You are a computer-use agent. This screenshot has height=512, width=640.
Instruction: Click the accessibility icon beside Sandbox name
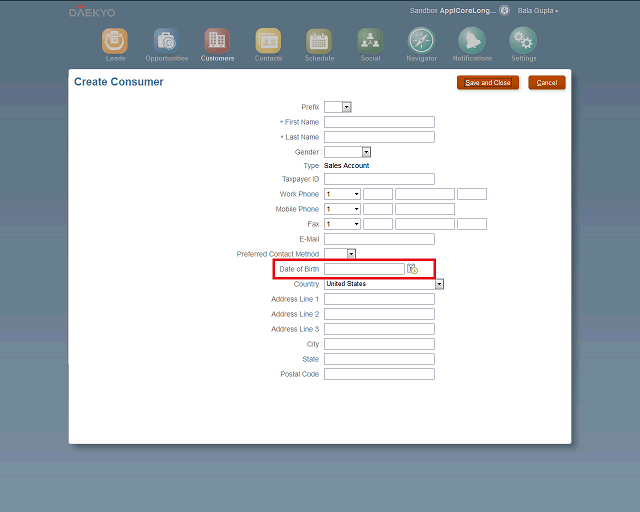coord(504,11)
